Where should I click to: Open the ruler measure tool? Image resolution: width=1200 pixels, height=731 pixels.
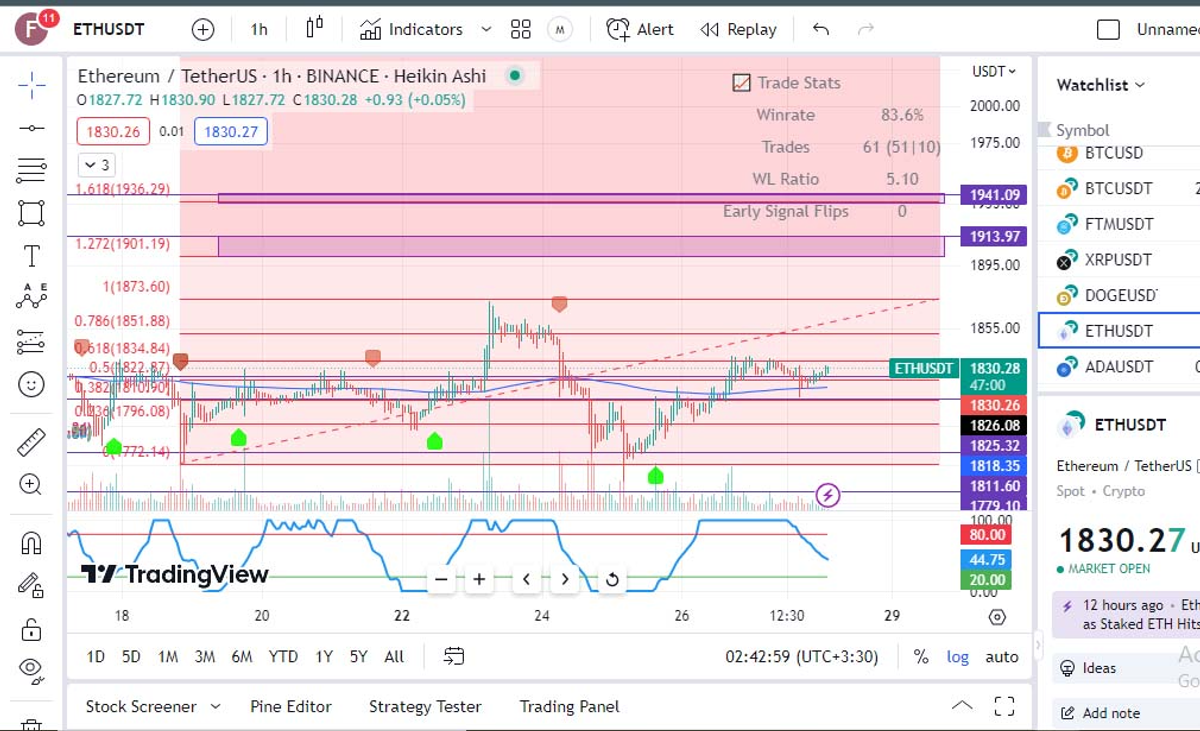pyautogui.click(x=31, y=441)
